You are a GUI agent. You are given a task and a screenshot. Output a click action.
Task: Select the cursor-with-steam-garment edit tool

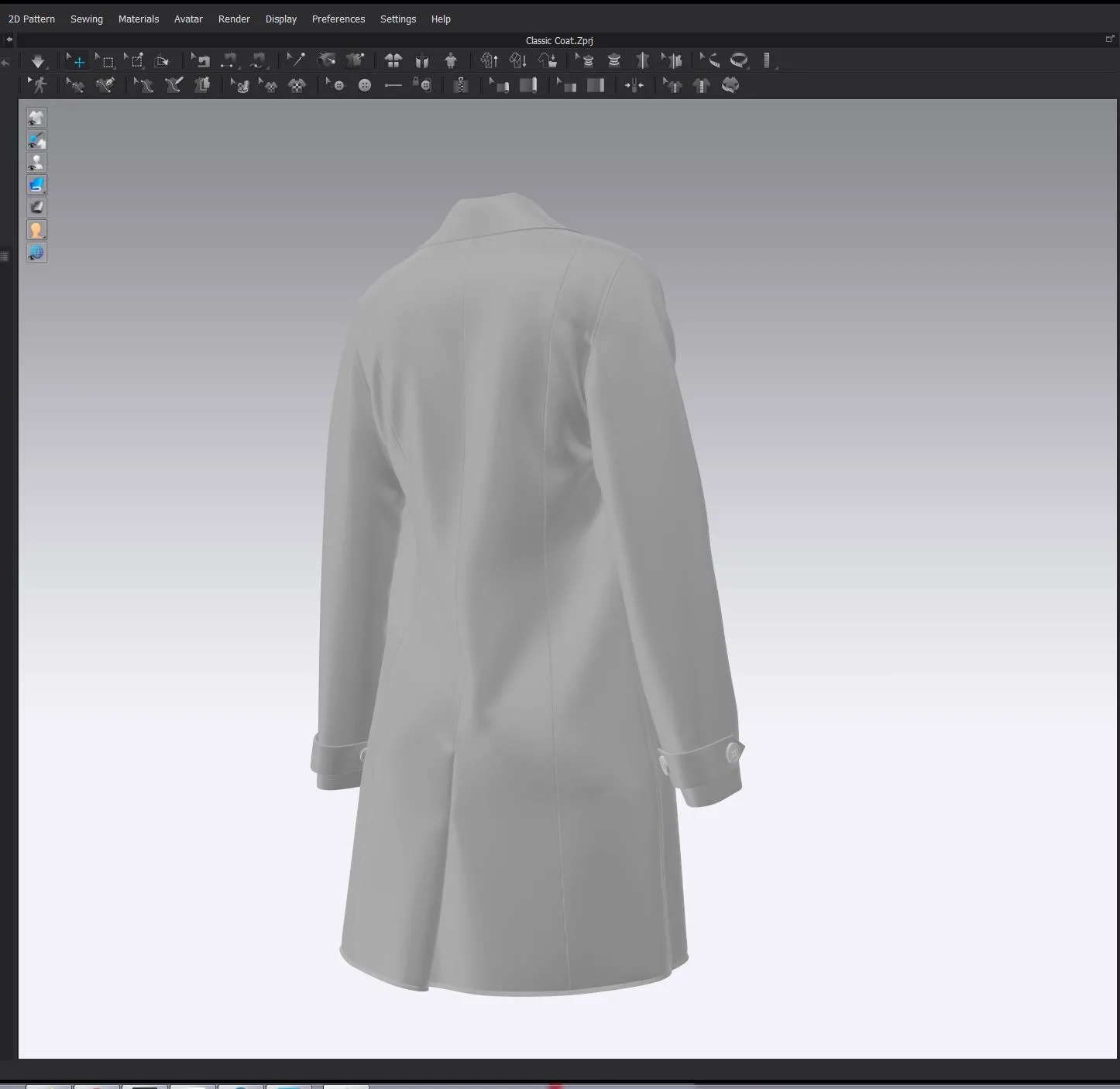(x=586, y=61)
